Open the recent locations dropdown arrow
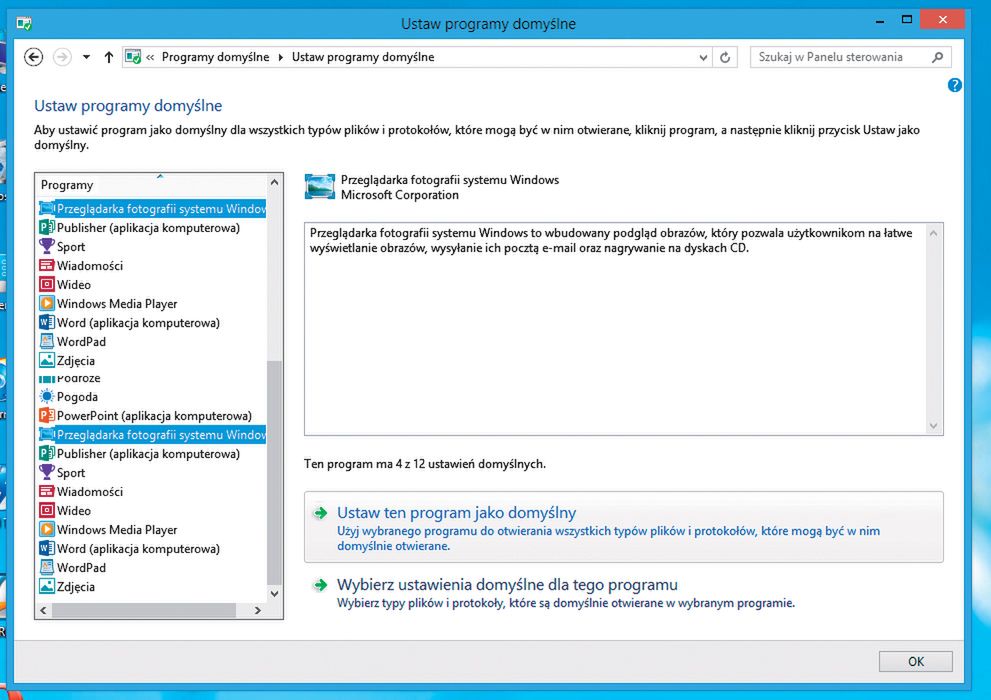Viewport: 991px width, 700px height. (x=87, y=57)
